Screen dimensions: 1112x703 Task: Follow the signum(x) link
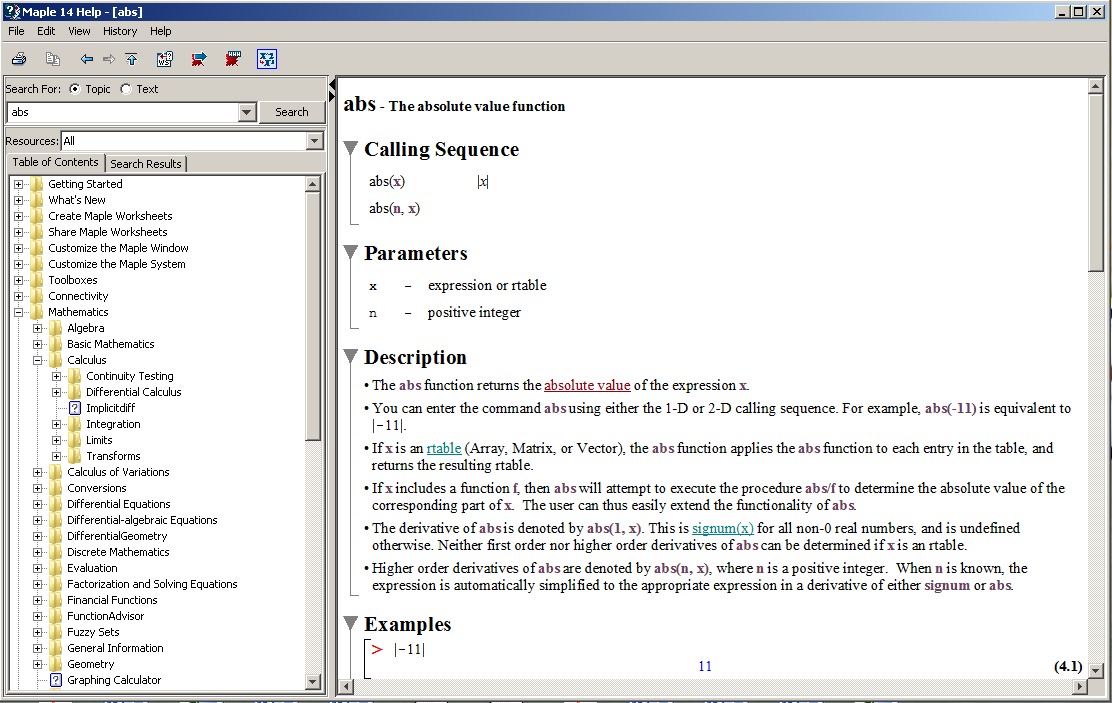(723, 528)
